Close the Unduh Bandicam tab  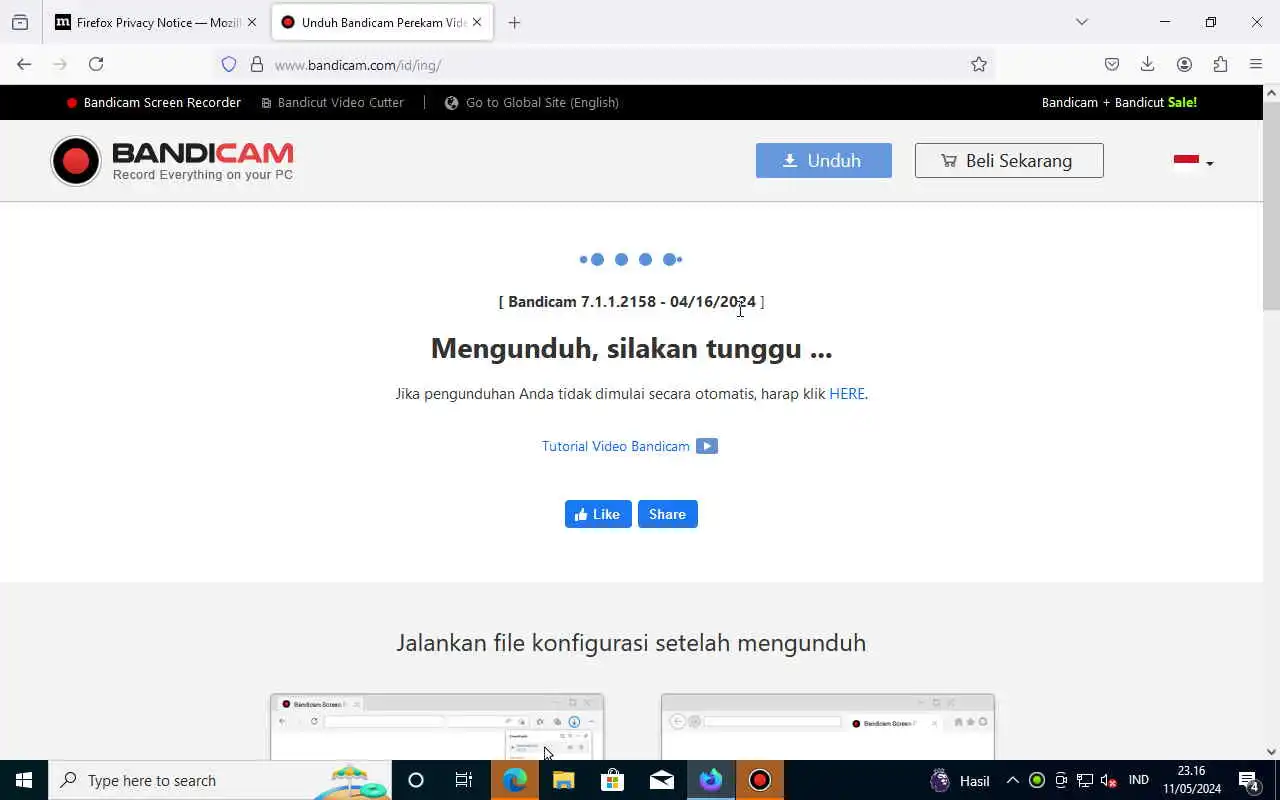click(x=477, y=22)
